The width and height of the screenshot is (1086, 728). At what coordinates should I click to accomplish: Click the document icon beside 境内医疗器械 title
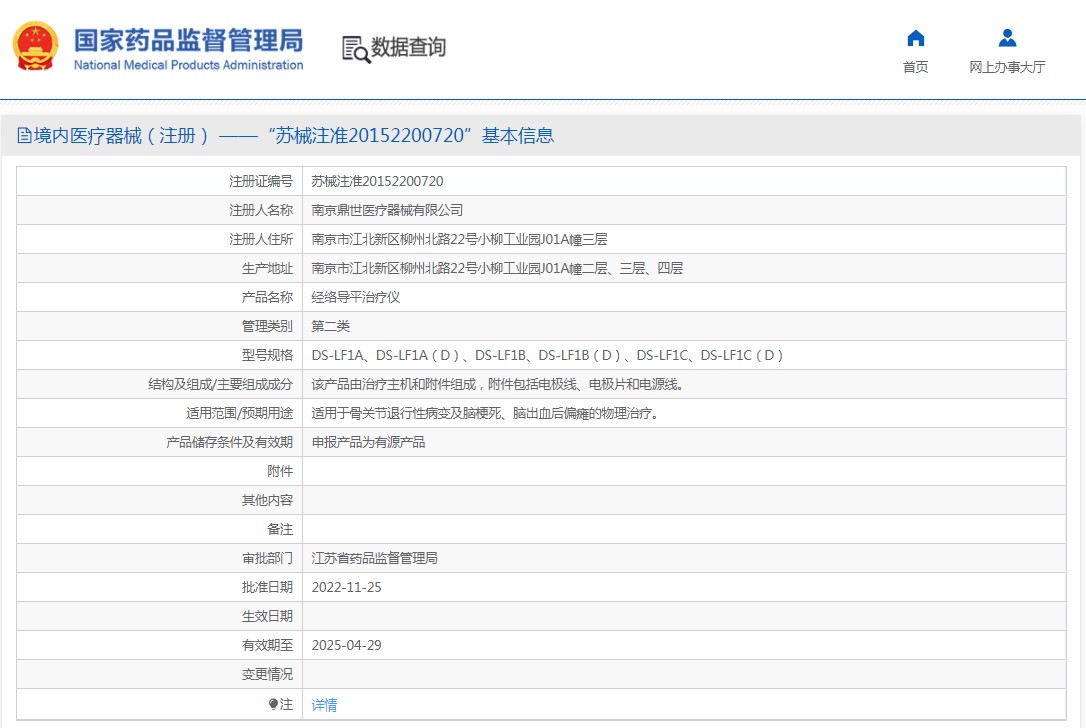(x=24, y=135)
